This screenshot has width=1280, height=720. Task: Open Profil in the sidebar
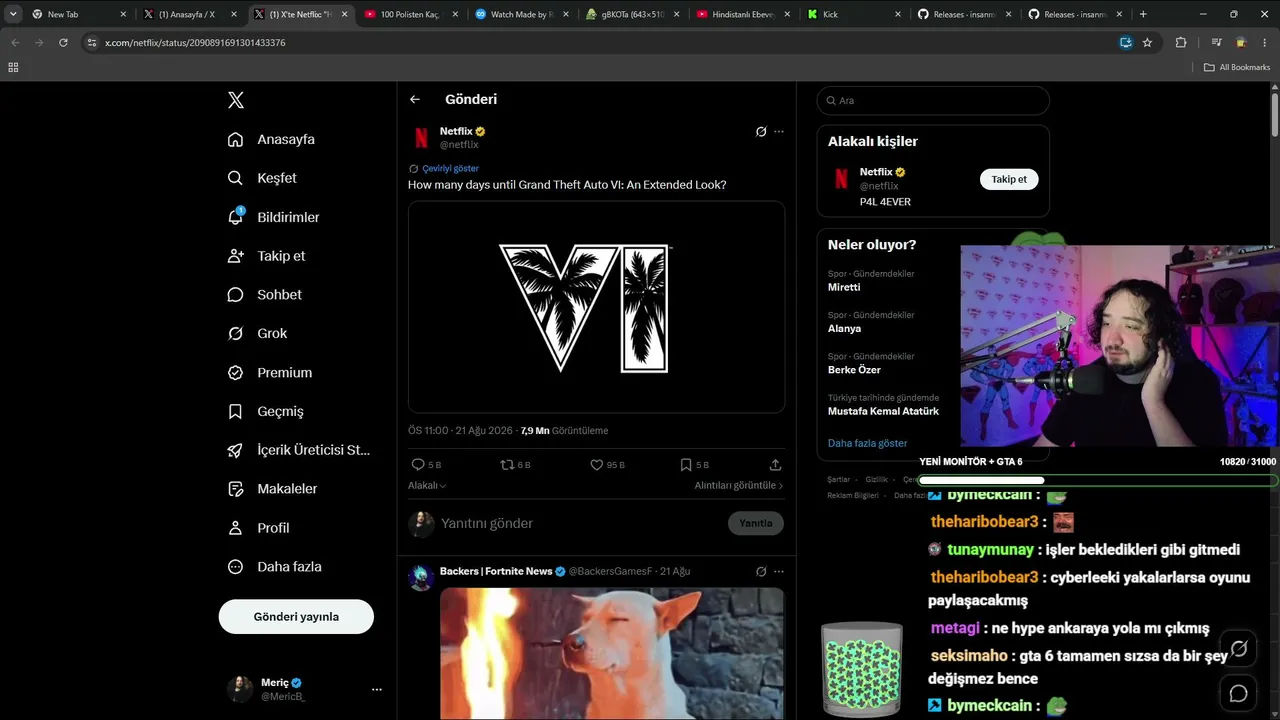pyautogui.click(x=258, y=528)
